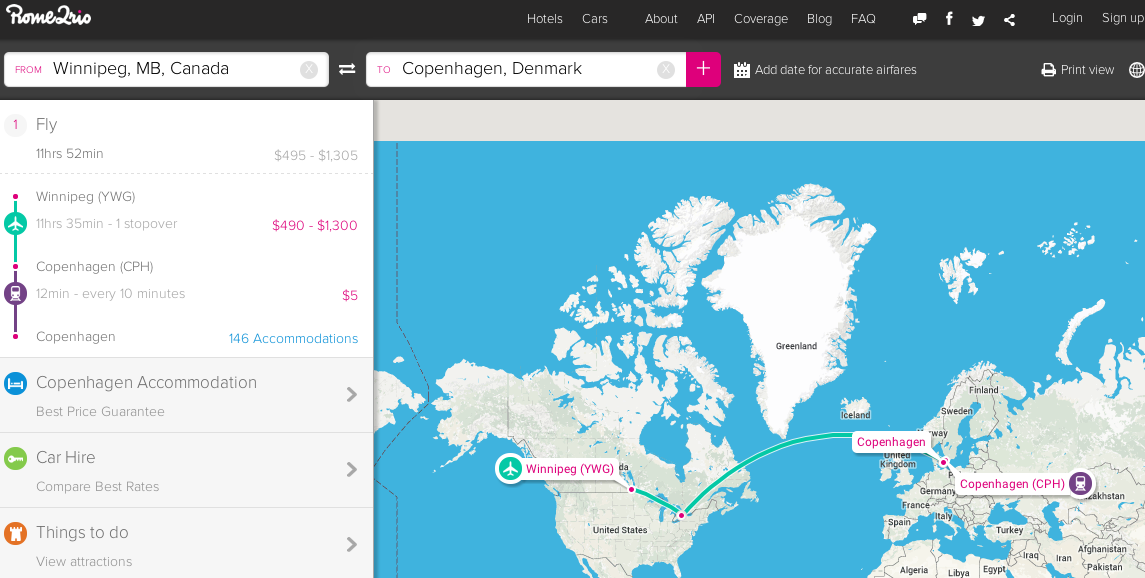This screenshot has width=1145, height=578.
Task: Click Sign up
Action: 1123,18
